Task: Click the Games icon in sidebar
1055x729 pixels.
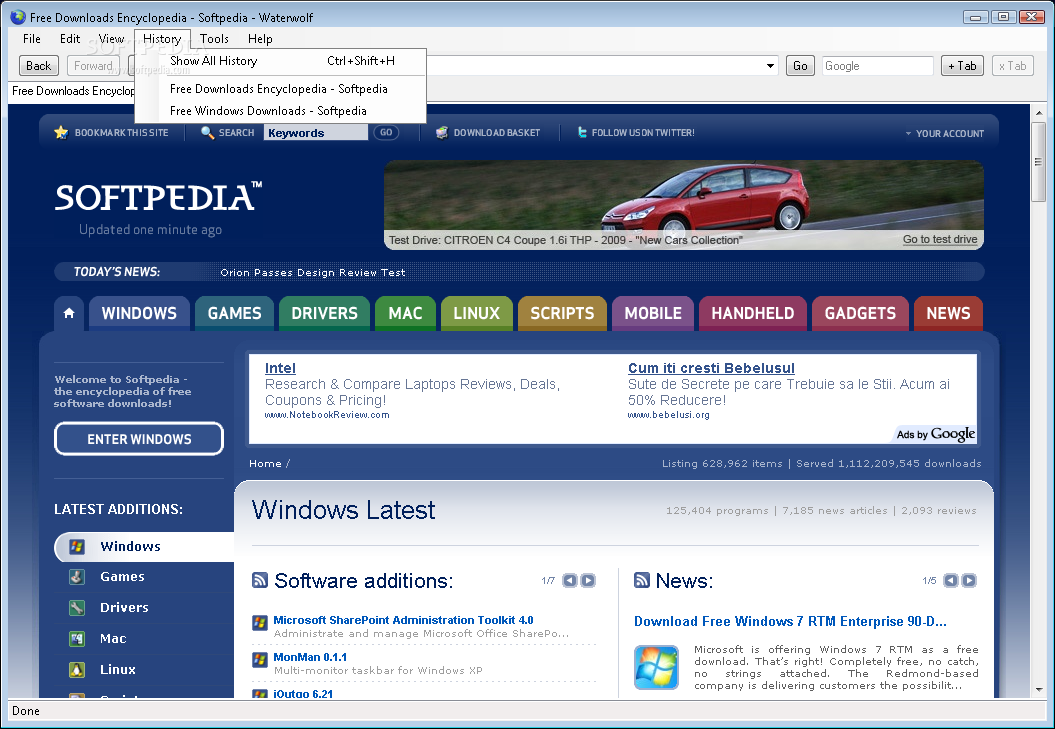Action: (77, 577)
